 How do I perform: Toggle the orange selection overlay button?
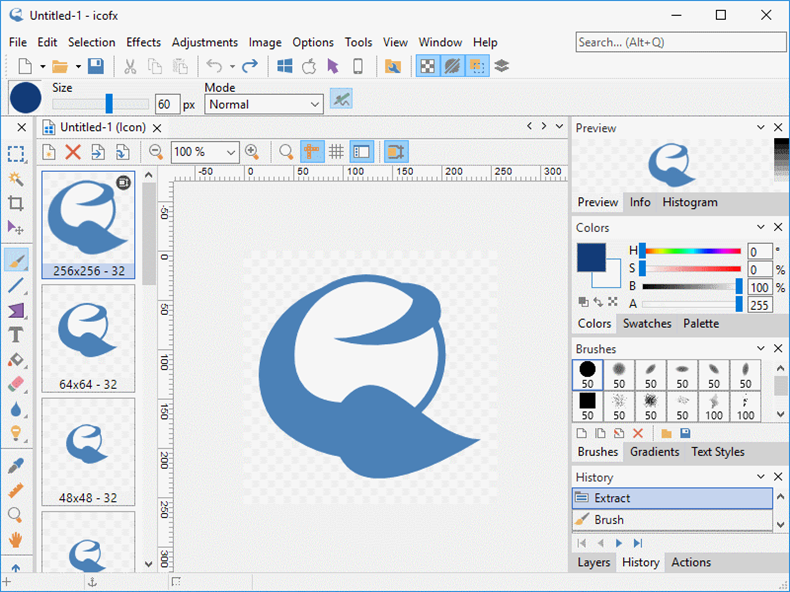(477, 66)
